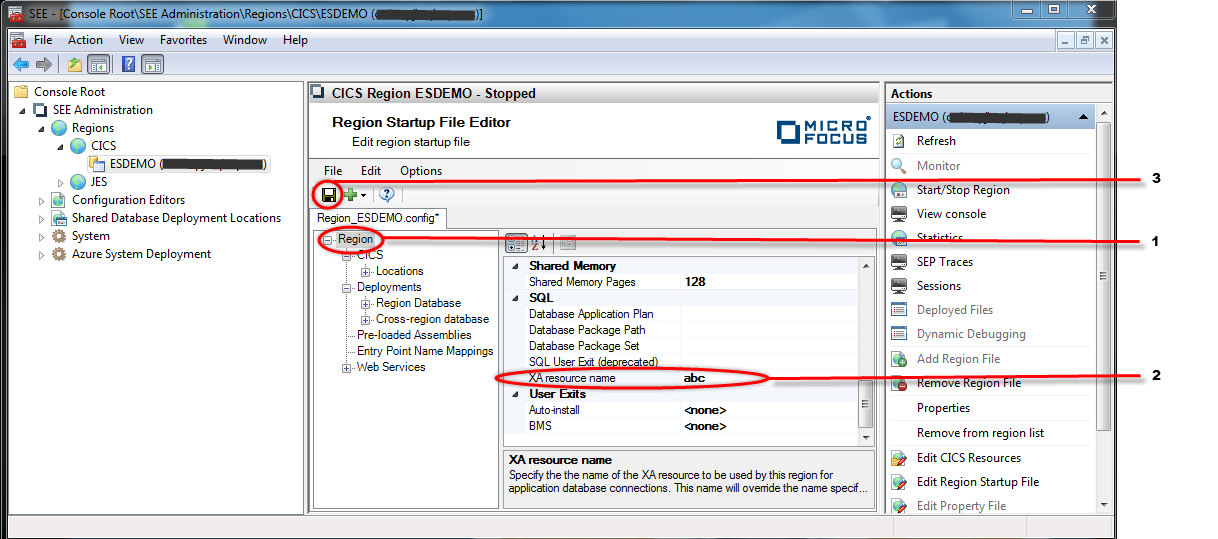Switch the property grid to Categorized view

pyautogui.click(x=516, y=243)
